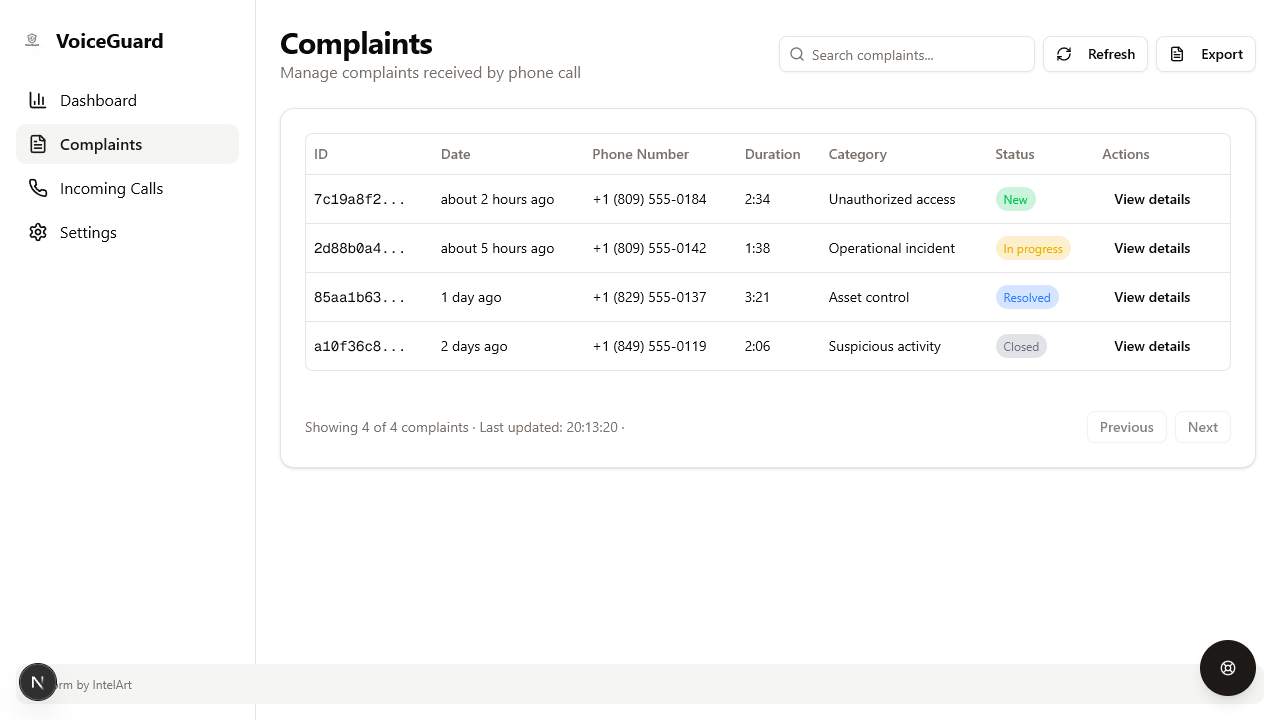
Task: Click the Operational incident category cell
Action: tap(892, 248)
